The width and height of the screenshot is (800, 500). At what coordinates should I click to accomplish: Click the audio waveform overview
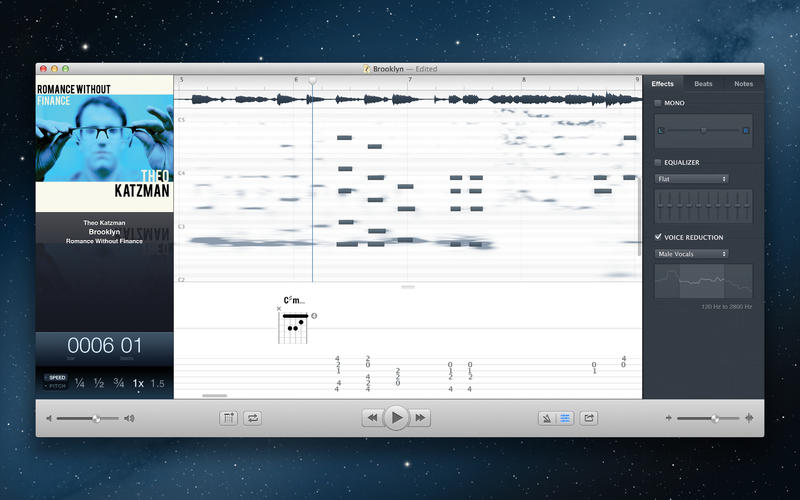[x=408, y=99]
